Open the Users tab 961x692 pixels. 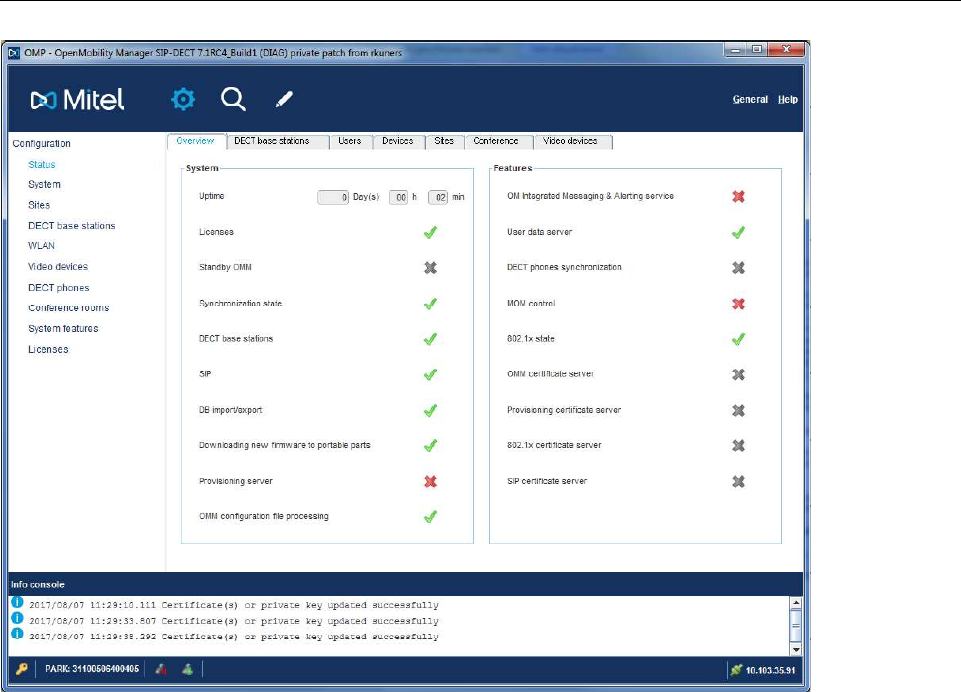[x=351, y=141]
